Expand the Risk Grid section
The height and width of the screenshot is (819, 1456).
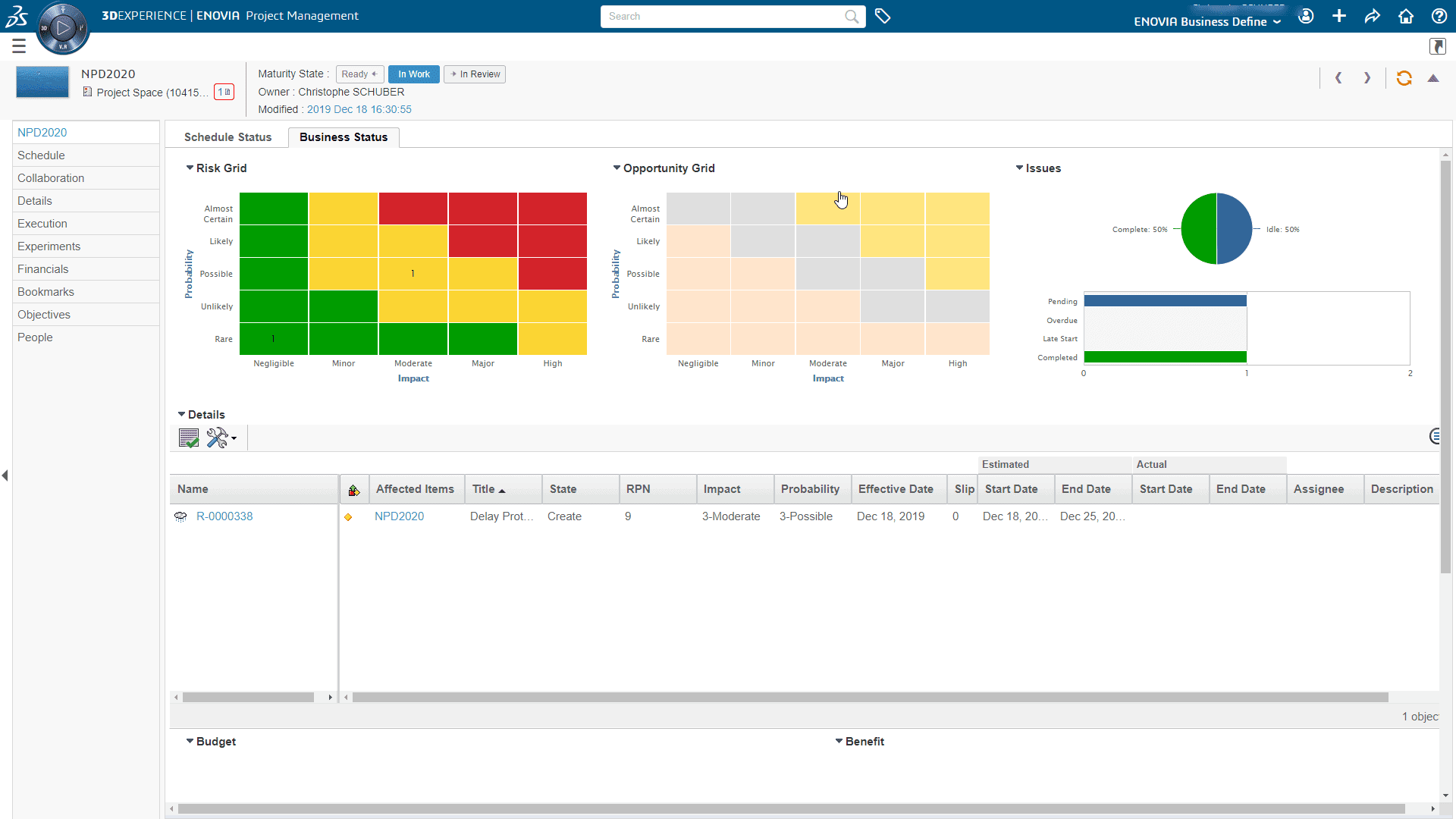189,168
